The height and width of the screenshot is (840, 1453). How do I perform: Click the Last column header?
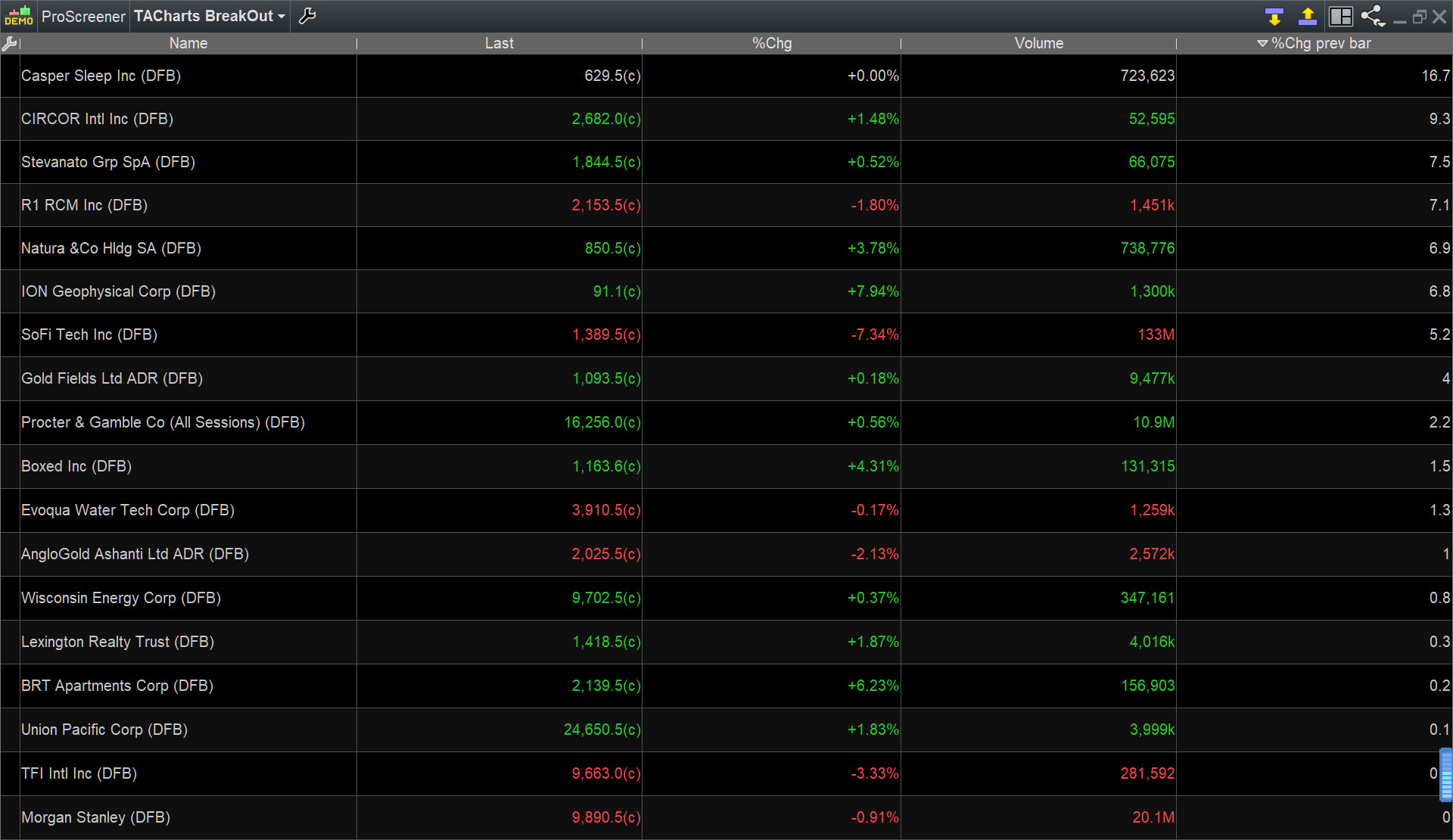(499, 44)
